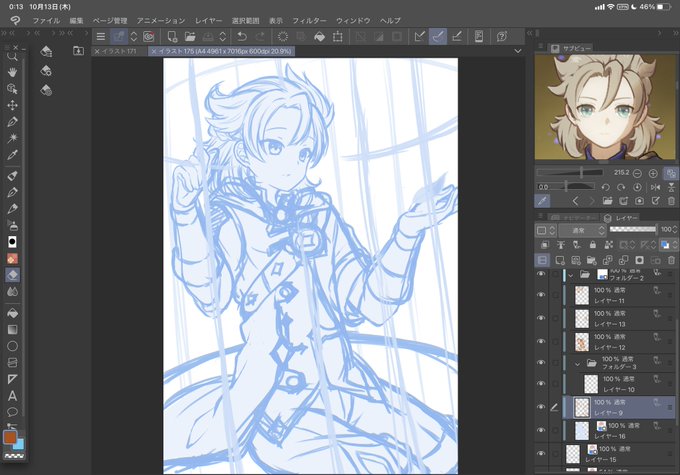Click the Scale/Rotate transform icon
Image resolution: width=680 pixels, height=475 pixels.
click(337, 37)
